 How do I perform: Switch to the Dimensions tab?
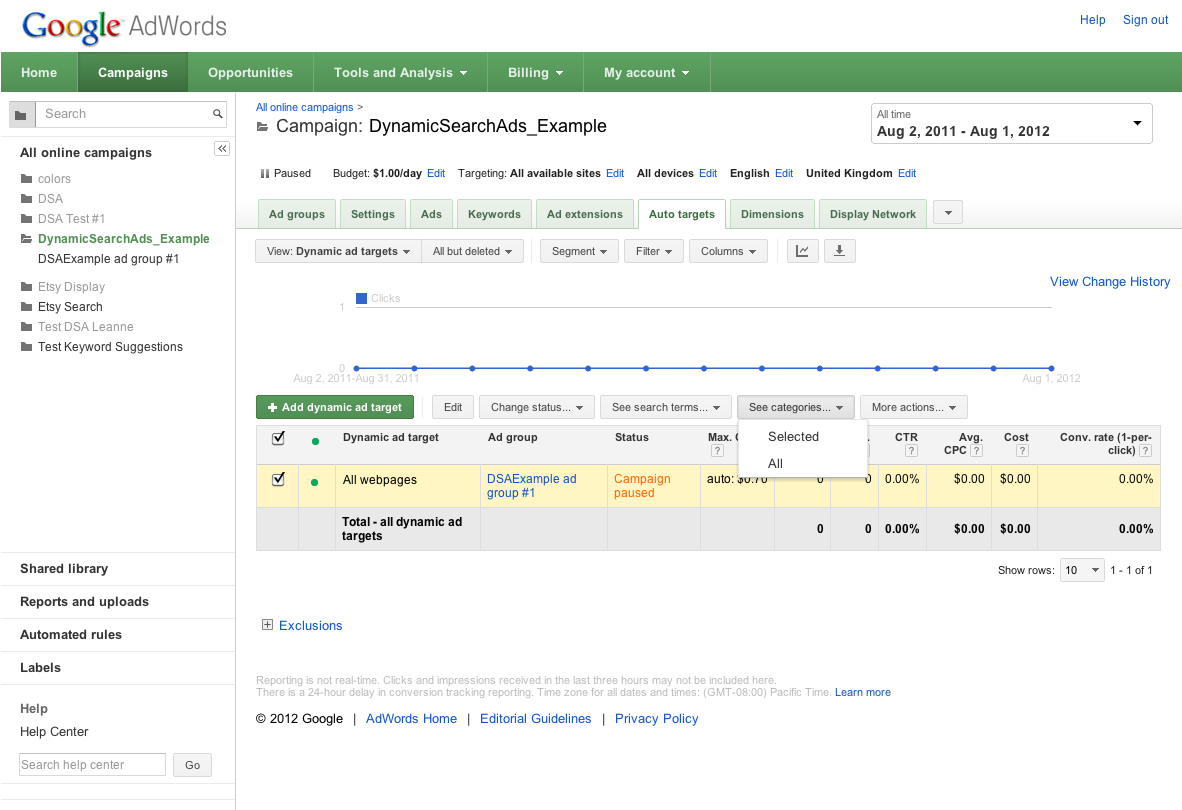coord(772,214)
